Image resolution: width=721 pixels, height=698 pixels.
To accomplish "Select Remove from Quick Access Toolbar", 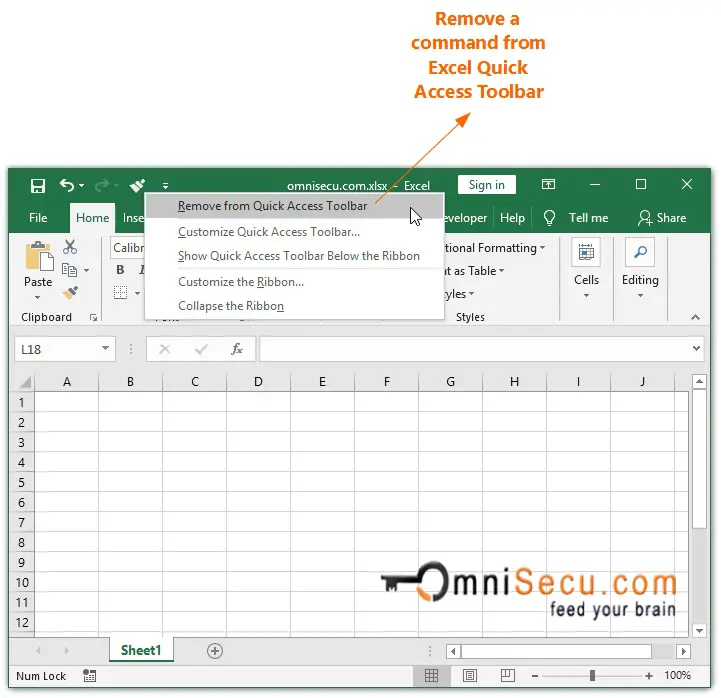I will [x=294, y=206].
